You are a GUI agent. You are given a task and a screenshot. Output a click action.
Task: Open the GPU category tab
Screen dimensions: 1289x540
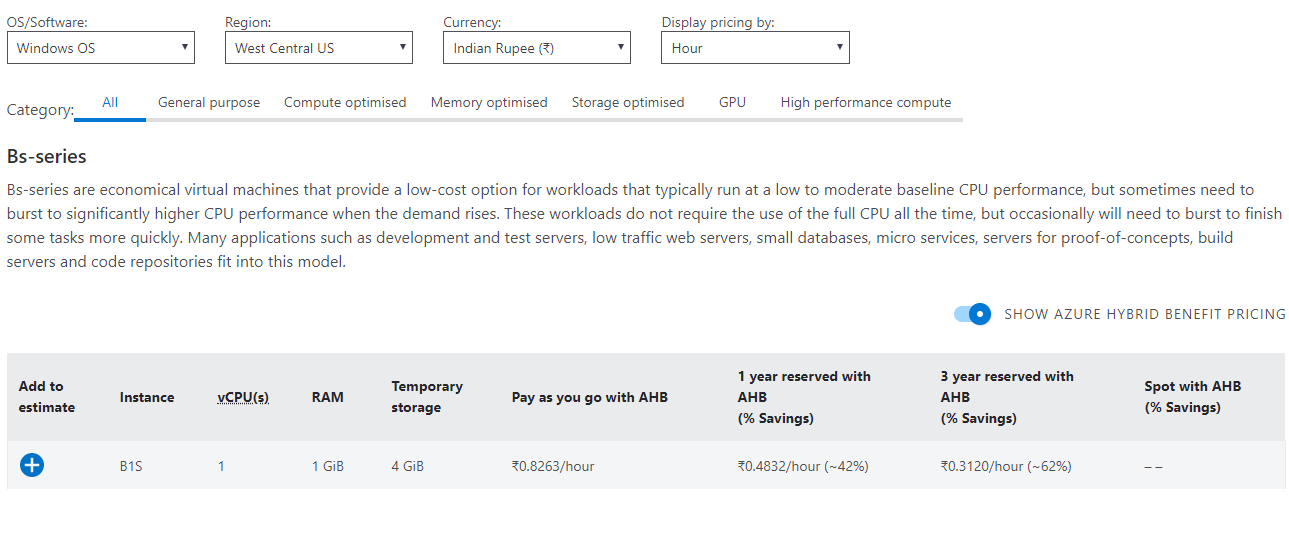click(x=732, y=102)
